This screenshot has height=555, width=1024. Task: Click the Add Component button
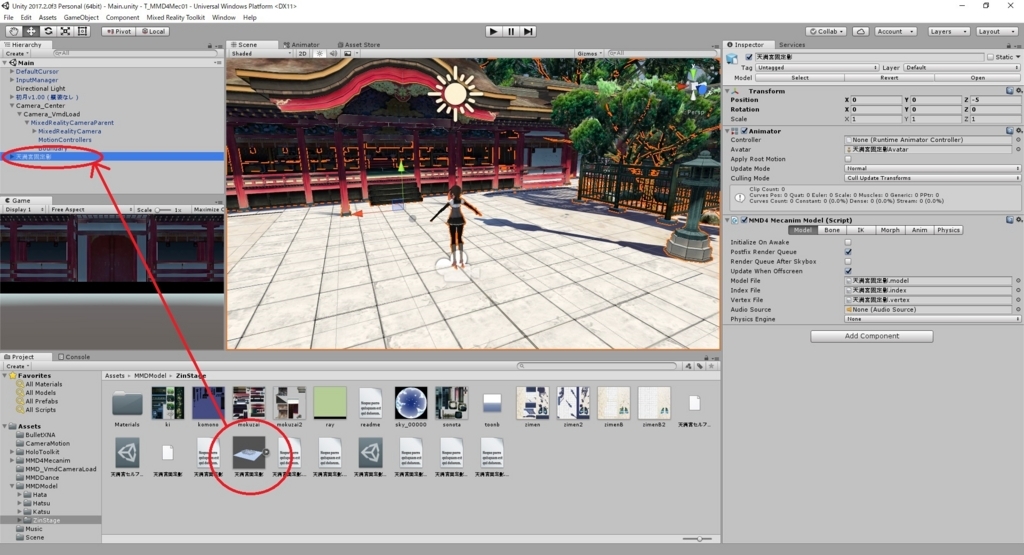(x=872, y=336)
